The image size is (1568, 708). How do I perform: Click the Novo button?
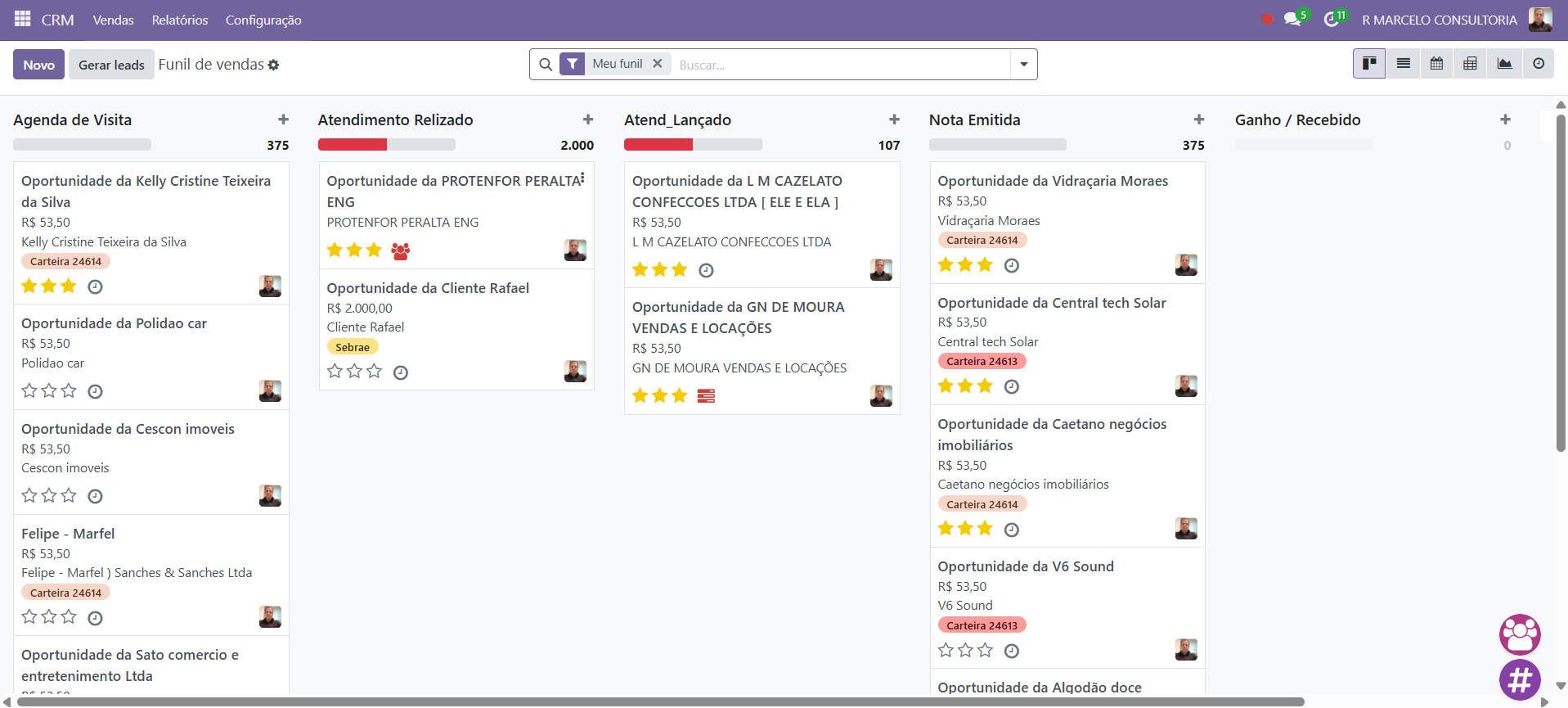[38, 65]
